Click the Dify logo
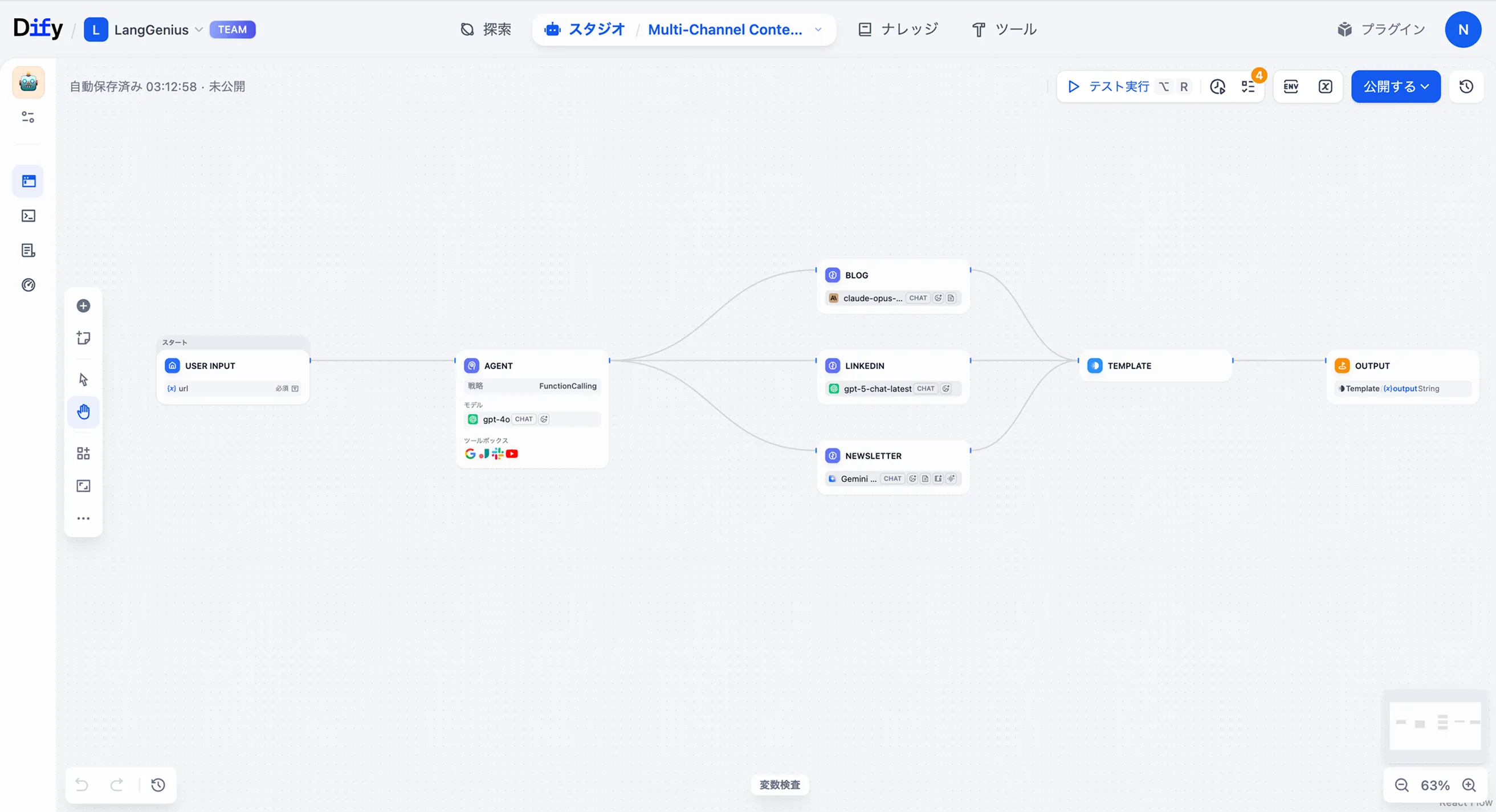The height and width of the screenshot is (812, 1496). tap(38, 28)
